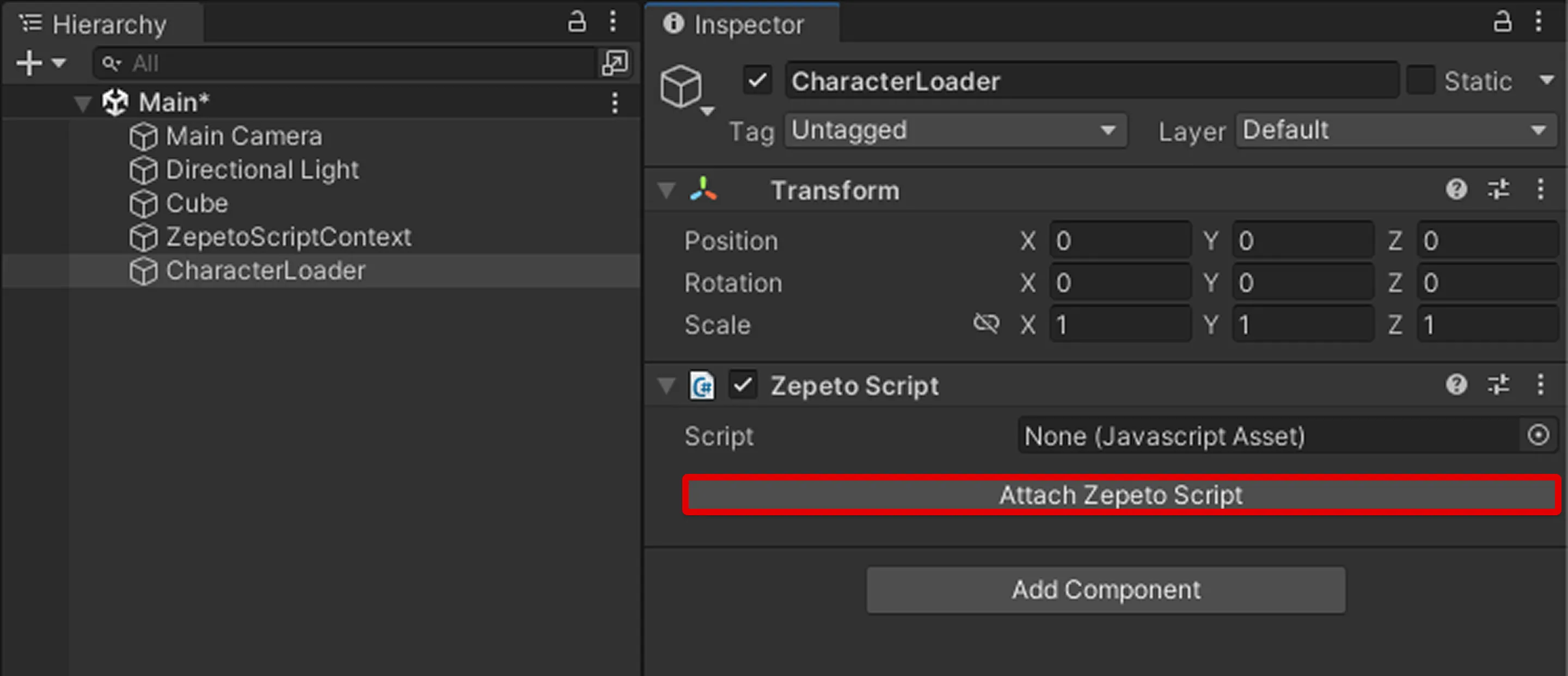Open the Main scene options menu
The image size is (1568, 676).
(x=615, y=102)
